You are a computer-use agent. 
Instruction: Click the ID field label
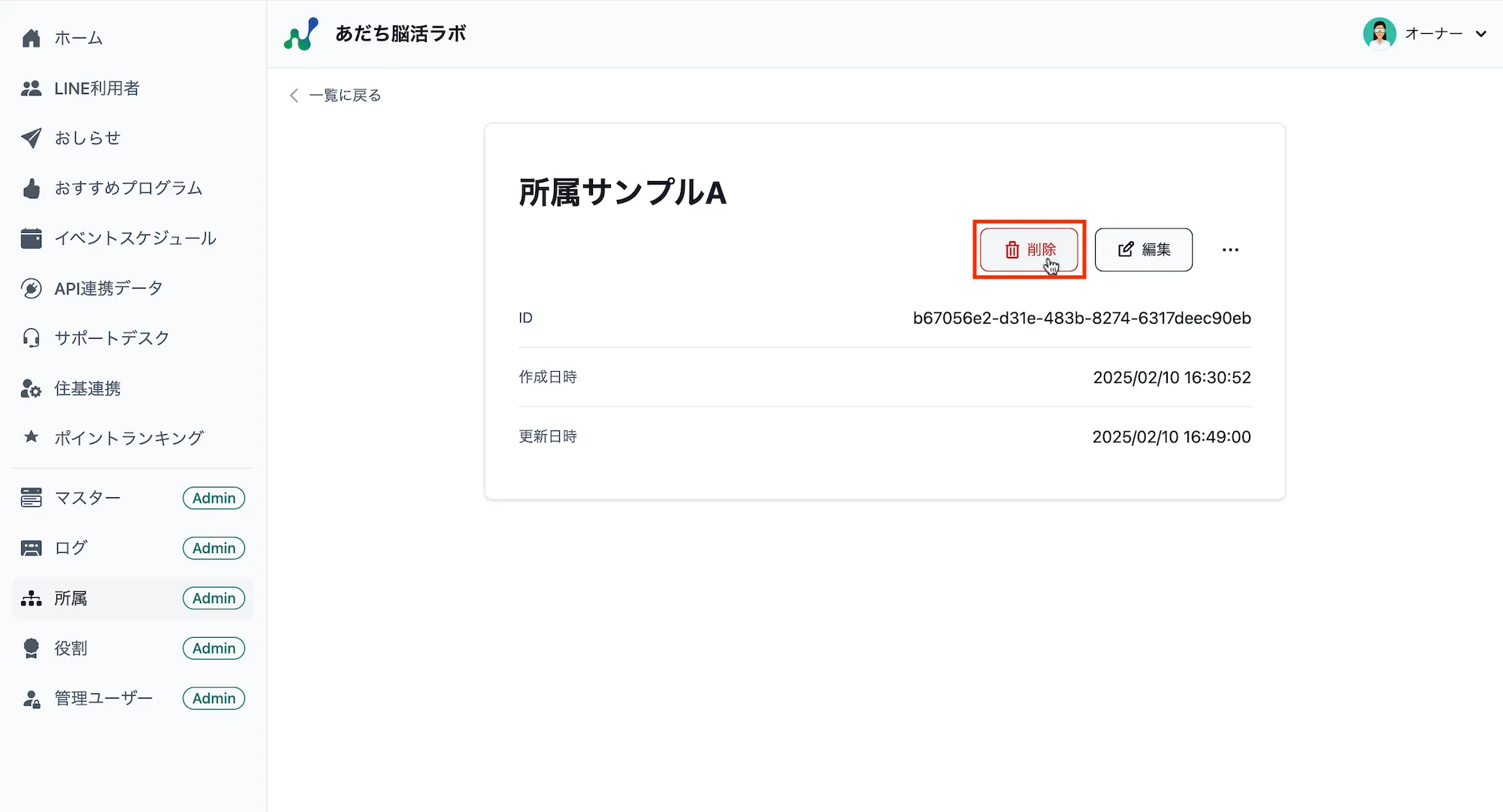[525, 318]
